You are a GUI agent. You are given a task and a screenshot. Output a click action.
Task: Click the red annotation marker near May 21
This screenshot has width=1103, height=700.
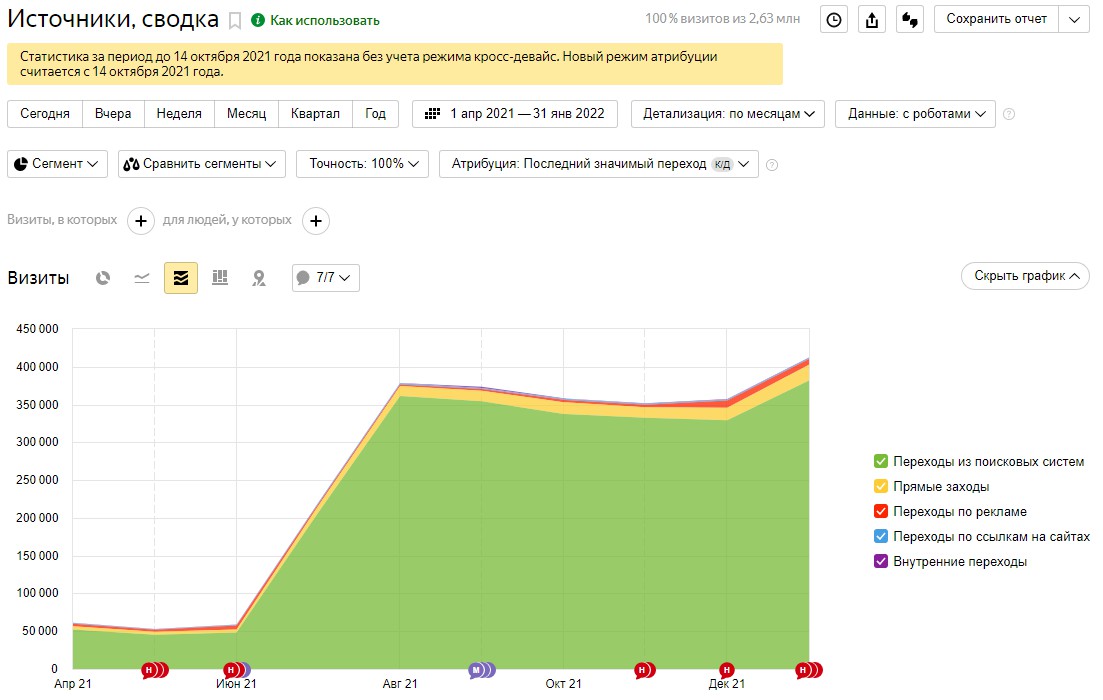pos(149,670)
